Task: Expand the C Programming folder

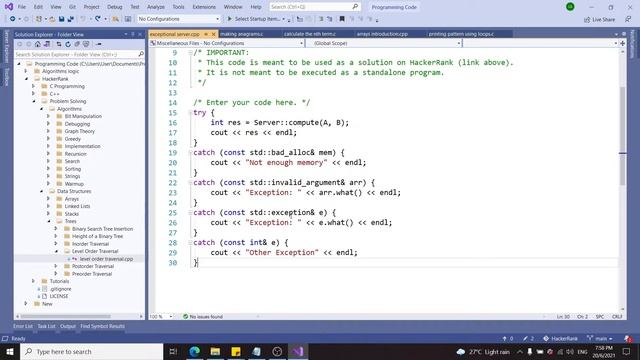Action: coord(33,86)
